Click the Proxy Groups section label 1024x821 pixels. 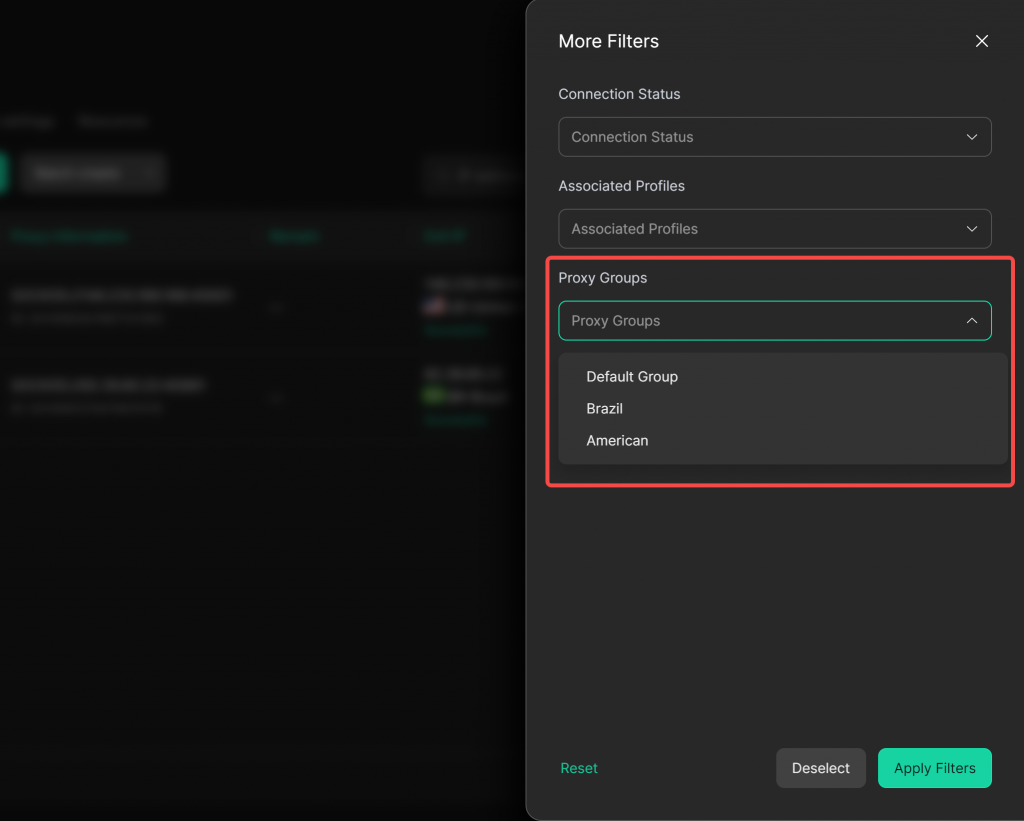click(x=603, y=278)
